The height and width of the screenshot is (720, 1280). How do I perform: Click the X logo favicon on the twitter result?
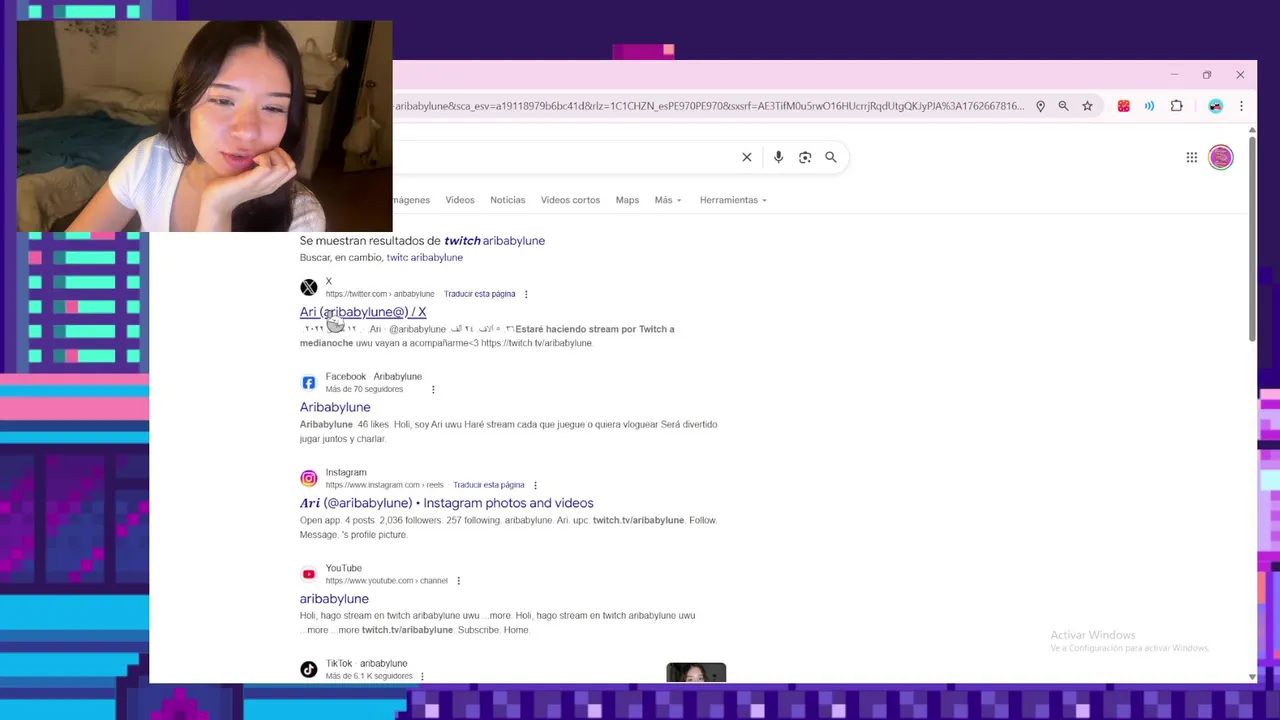[309, 288]
